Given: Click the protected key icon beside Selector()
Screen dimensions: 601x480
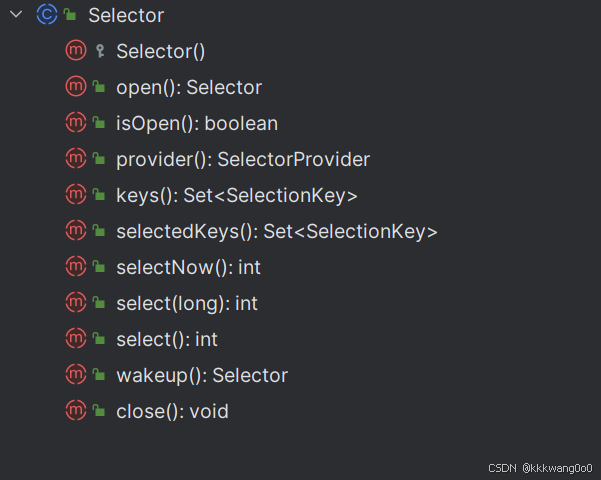Looking at the screenshot, I should pyautogui.click(x=100, y=51).
